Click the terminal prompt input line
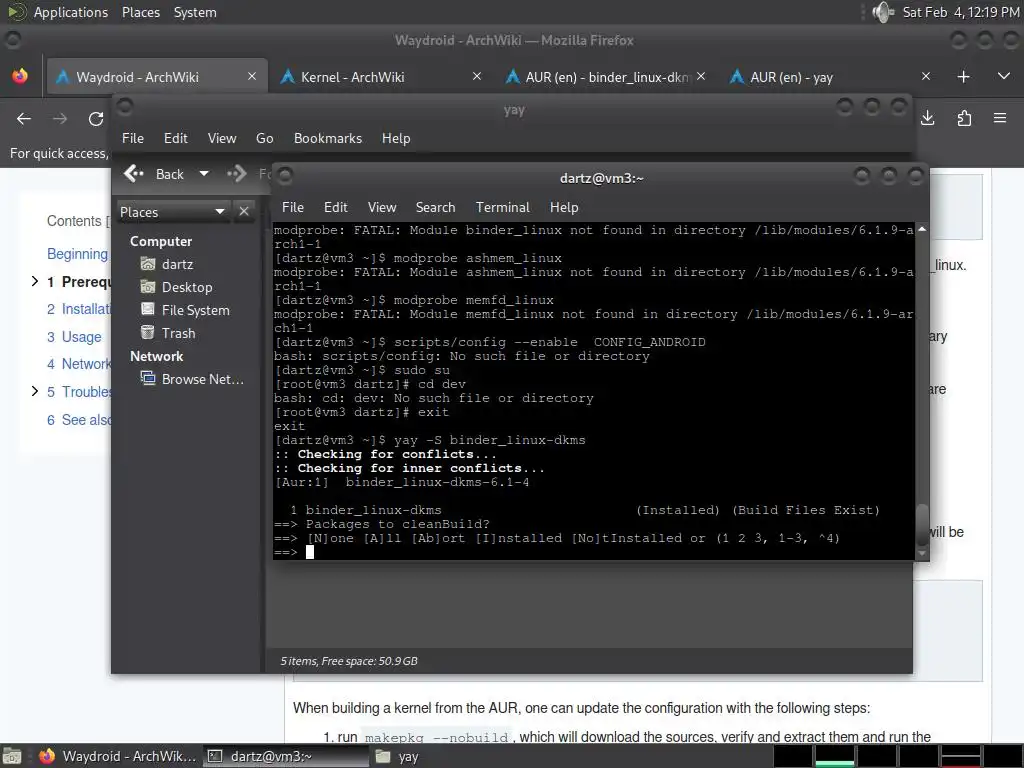The image size is (1024, 768). pos(593,552)
